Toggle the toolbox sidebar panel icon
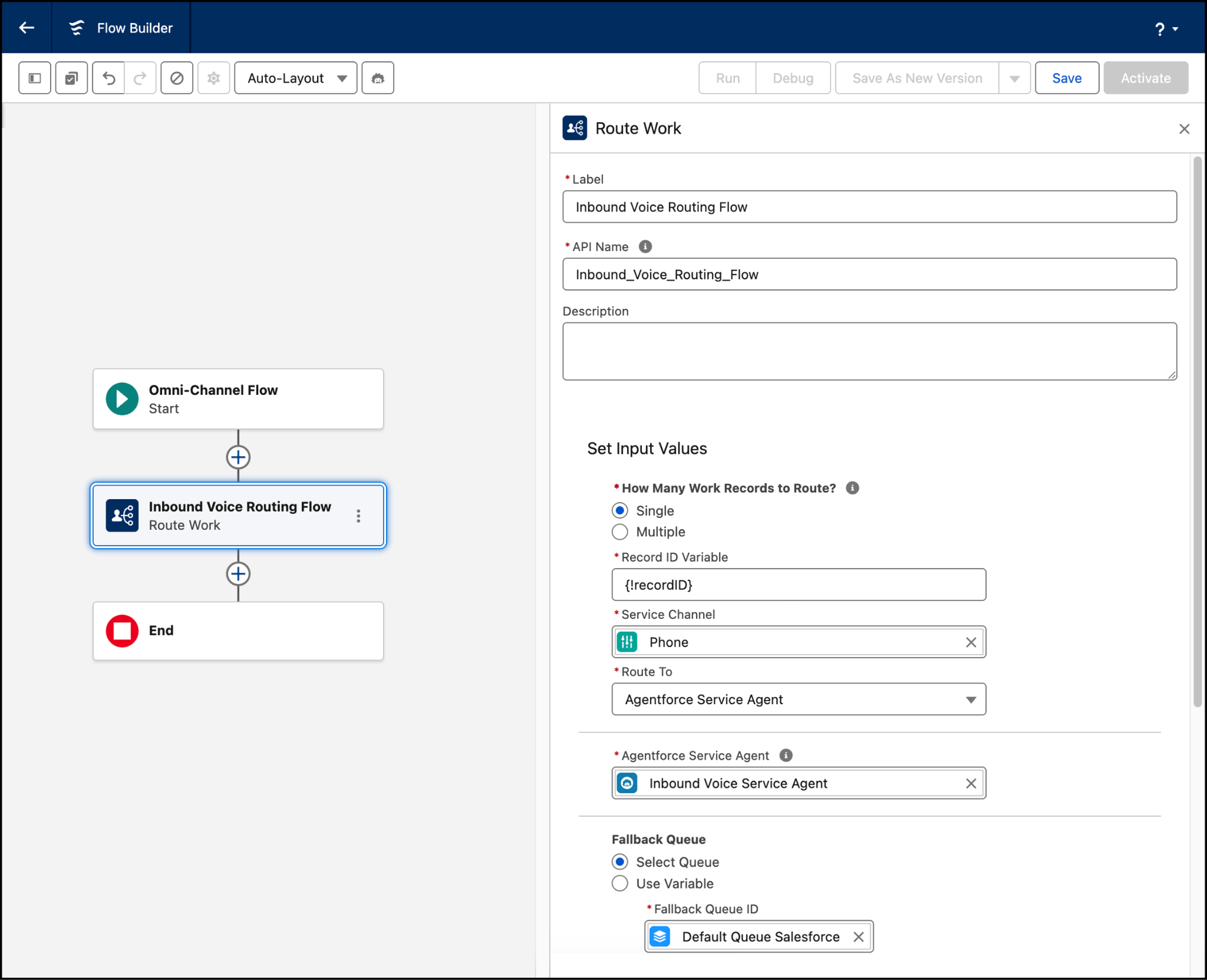This screenshot has width=1207, height=980. (x=35, y=78)
